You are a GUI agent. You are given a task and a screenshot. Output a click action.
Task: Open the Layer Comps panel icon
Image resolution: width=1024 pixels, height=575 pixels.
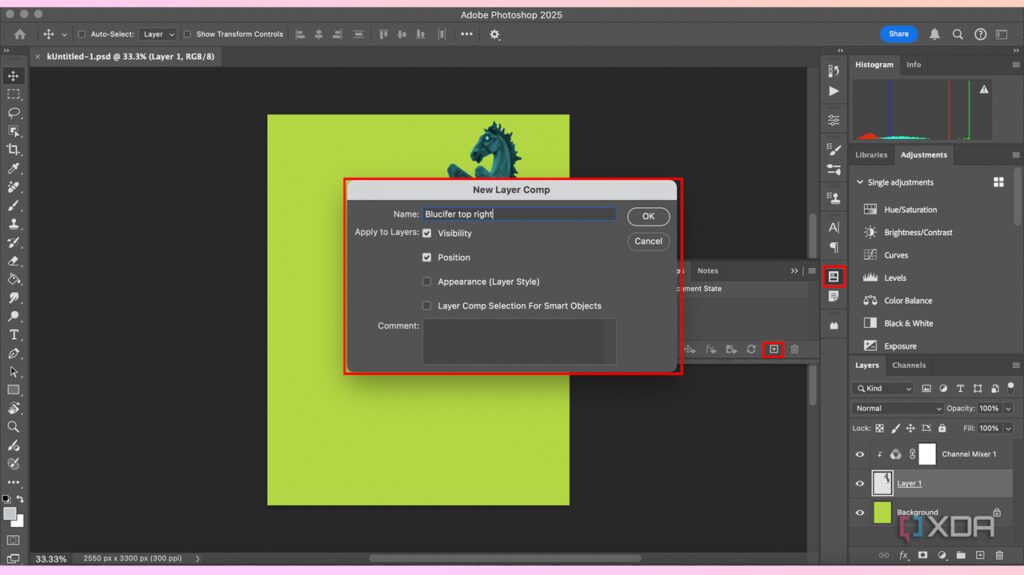833,276
